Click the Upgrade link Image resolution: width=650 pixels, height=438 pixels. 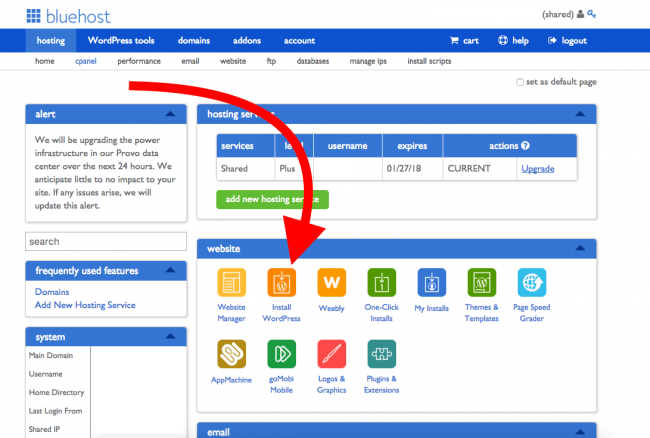click(x=538, y=169)
